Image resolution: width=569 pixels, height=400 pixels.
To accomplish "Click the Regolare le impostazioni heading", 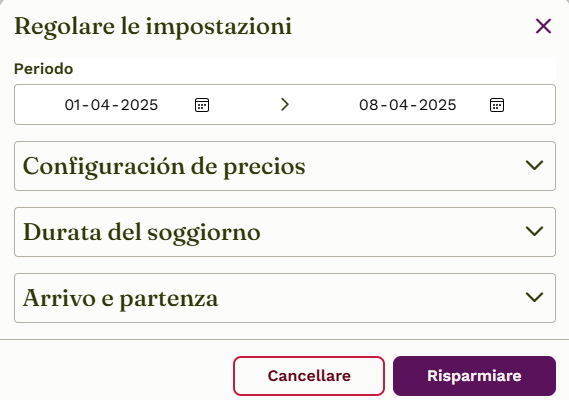I will pyautogui.click(x=153, y=26).
